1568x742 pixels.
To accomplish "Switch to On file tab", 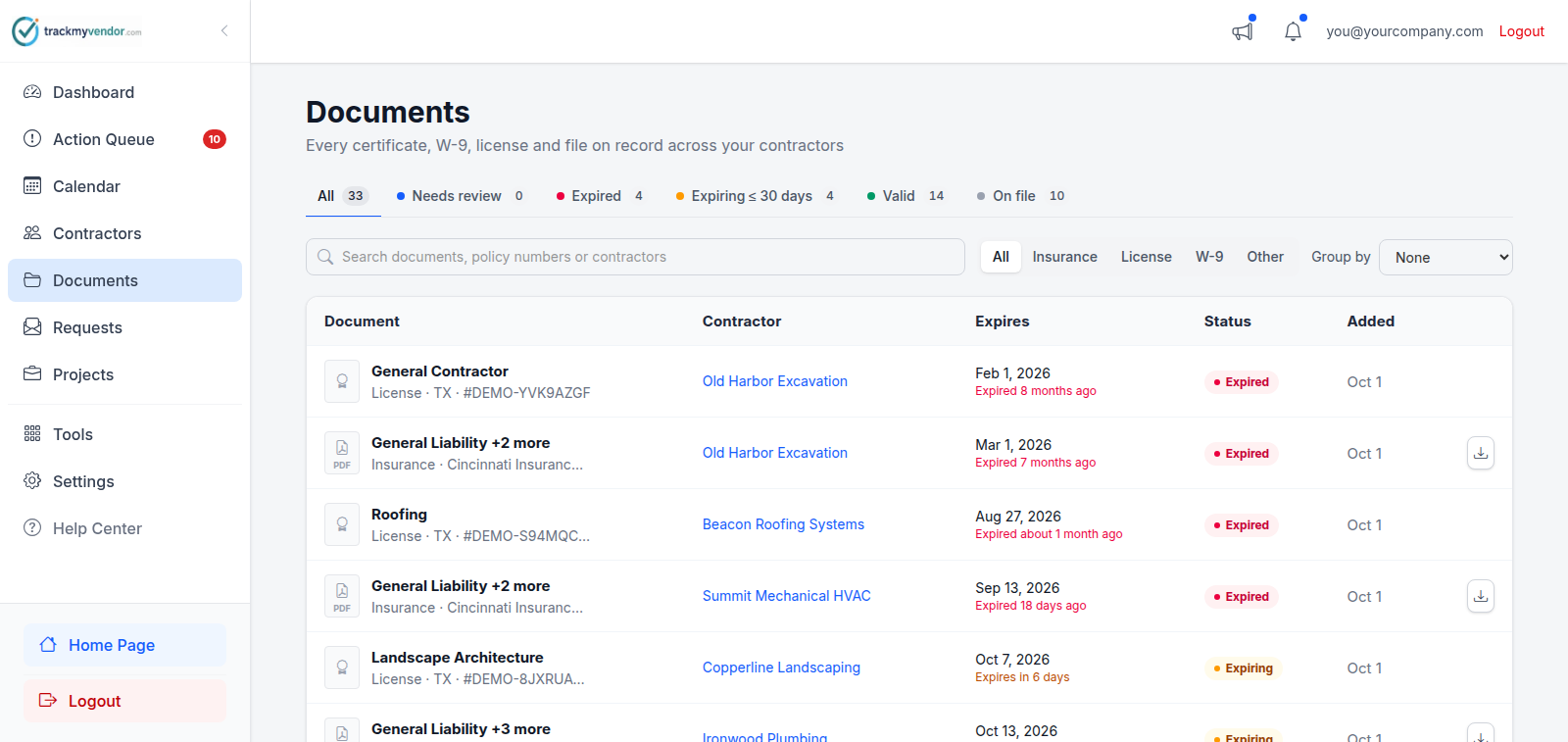I will click(1020, 196).
